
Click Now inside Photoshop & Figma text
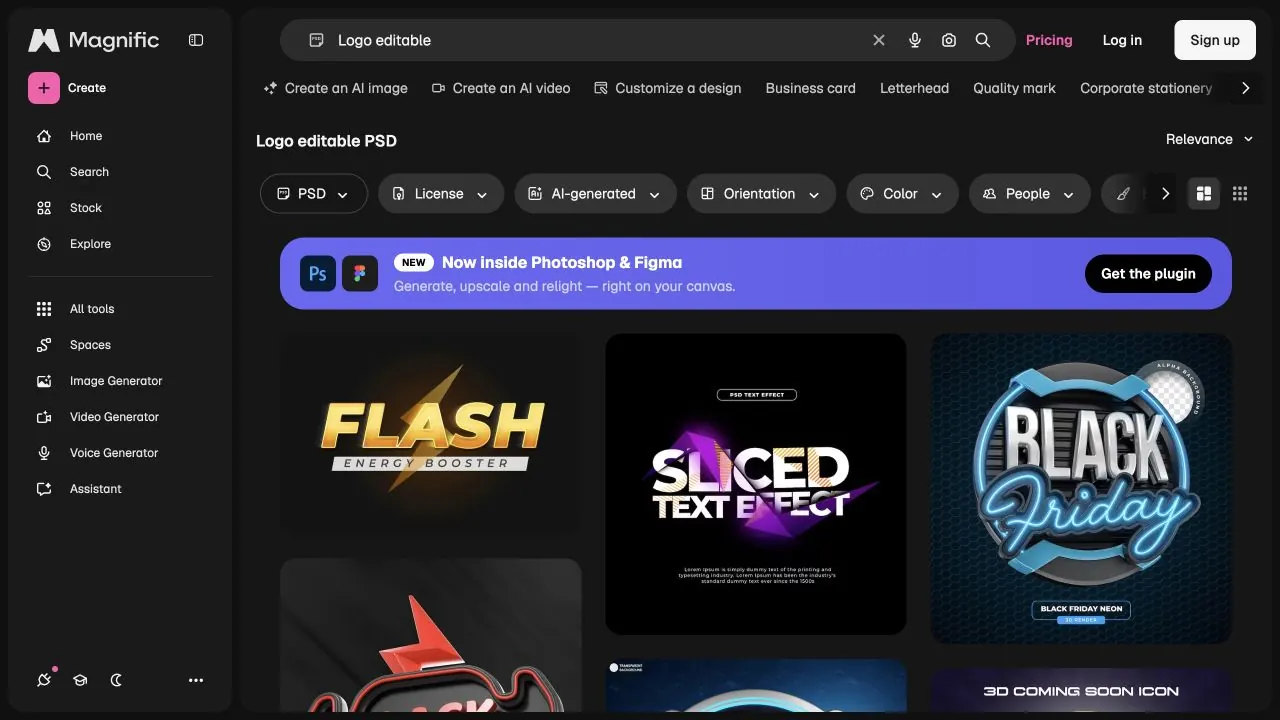(x=562, y=262)
